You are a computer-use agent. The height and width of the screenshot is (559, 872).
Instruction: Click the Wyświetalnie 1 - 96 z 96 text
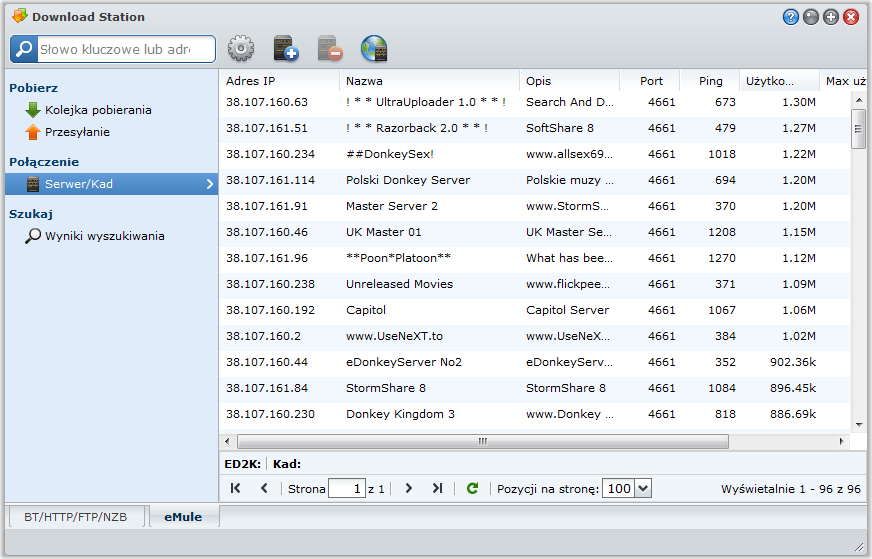coord(791,489)
